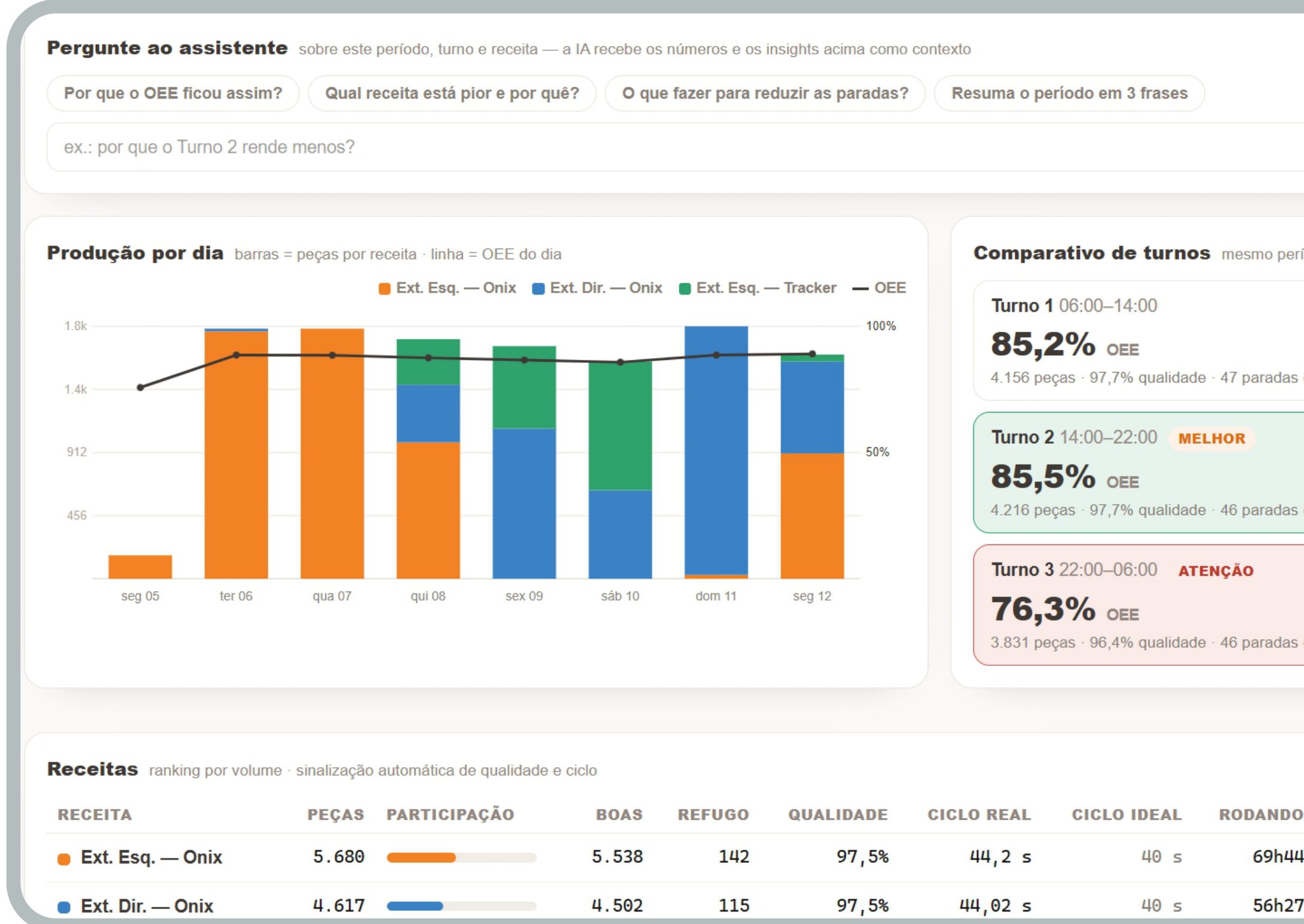Click the qua 07 orange bar
Image resolution: width=1304 pixels, height=924 pixels.
pyautogui.click(x=332, y=453)
